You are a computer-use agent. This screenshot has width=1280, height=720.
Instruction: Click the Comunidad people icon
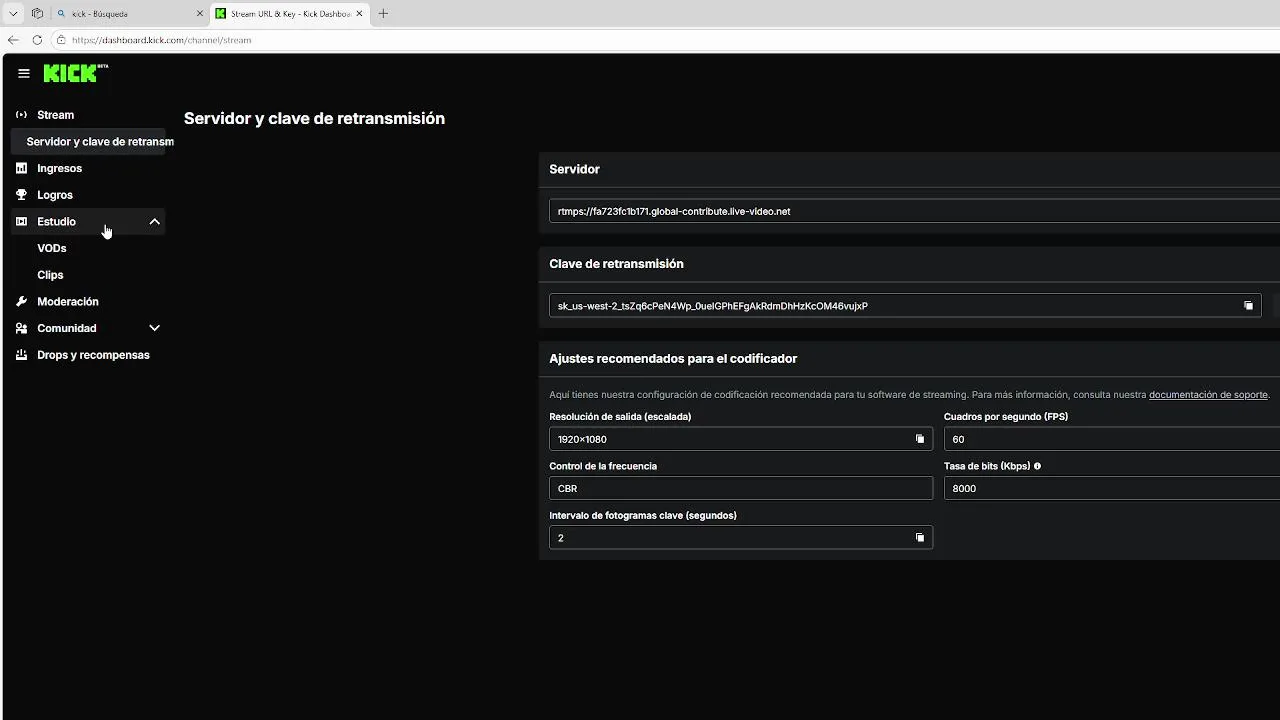tap(21, 328)
